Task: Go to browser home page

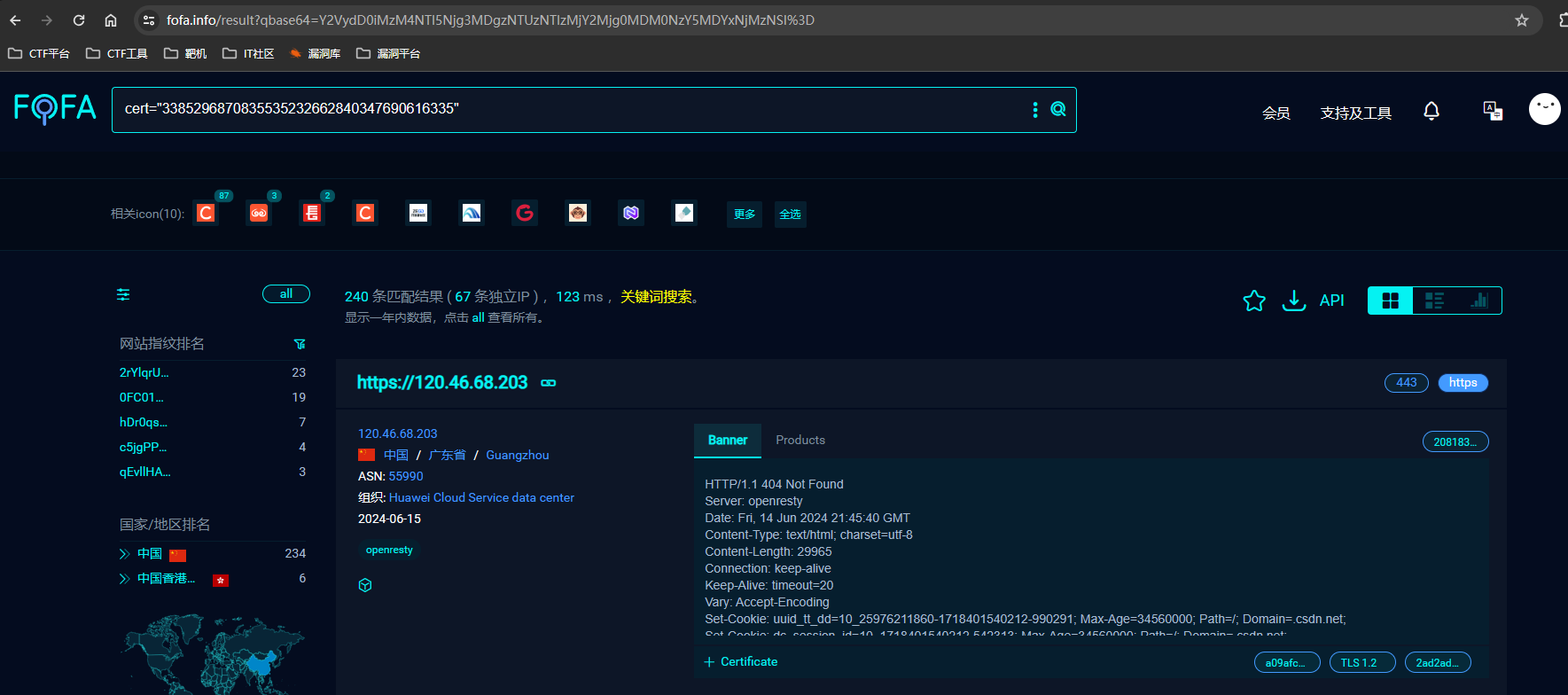Action: tap(111, 20)
